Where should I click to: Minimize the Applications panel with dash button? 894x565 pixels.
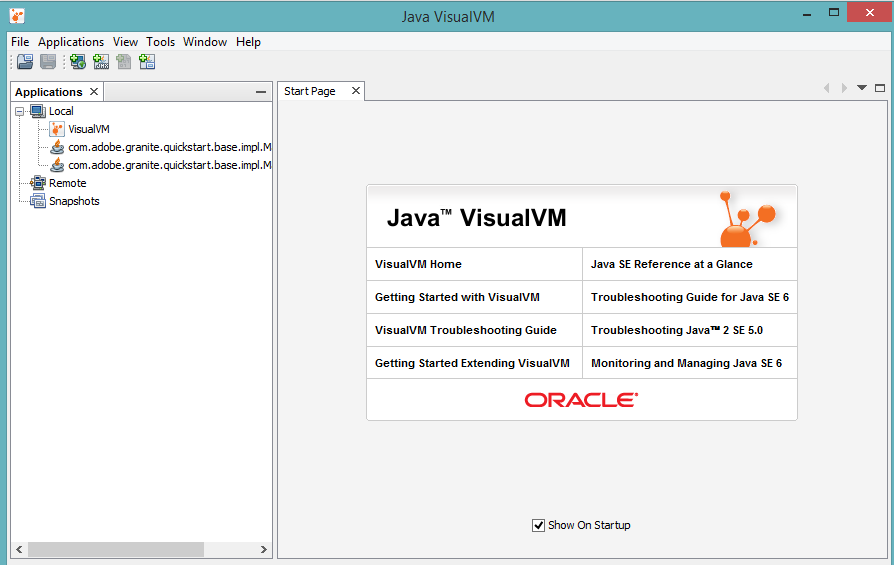pos(261,92)
